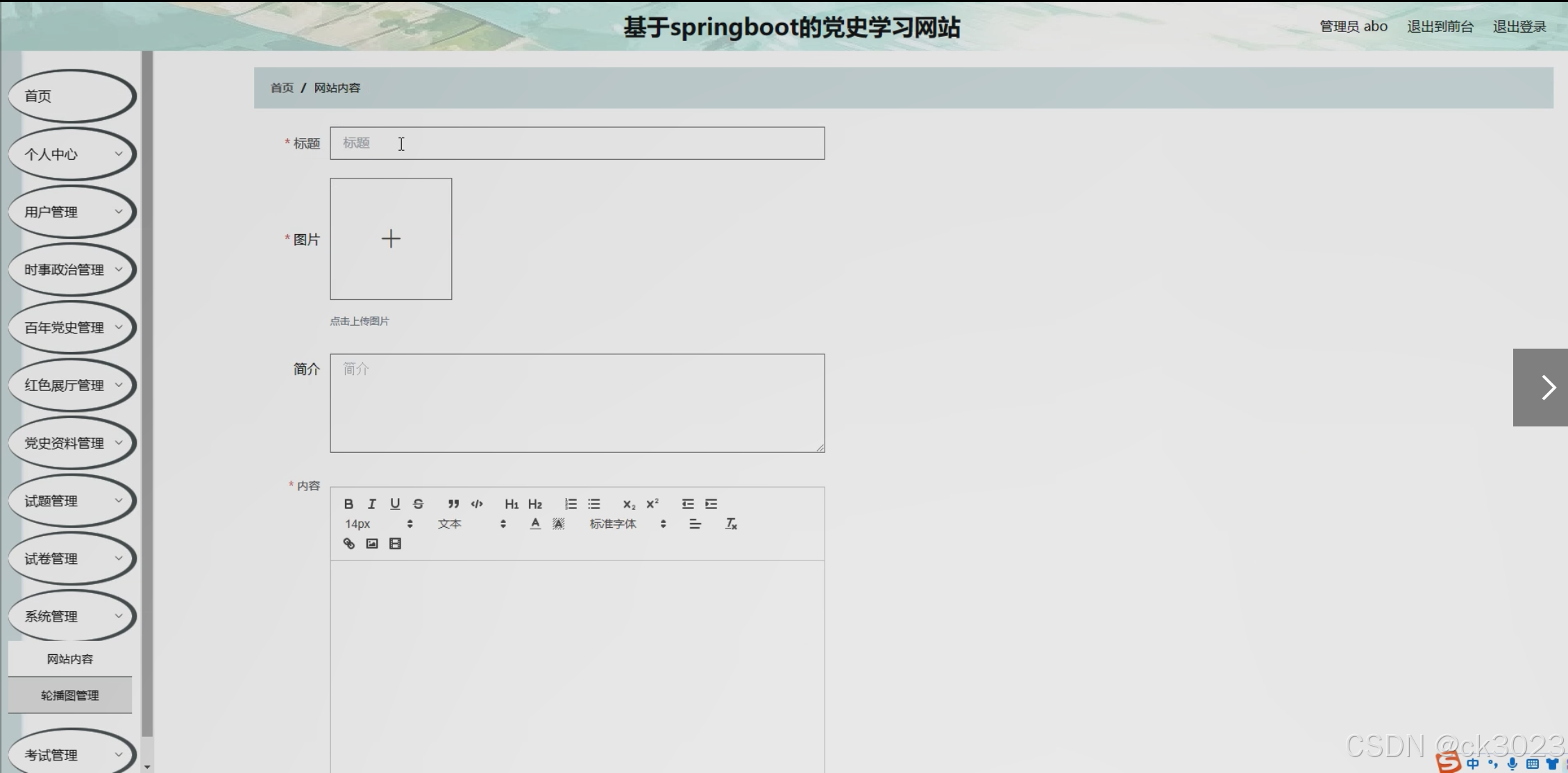This screenshot has height=773, width=1568.
Task: Click 退出到前台 in the header
Action: point(1440,26)
